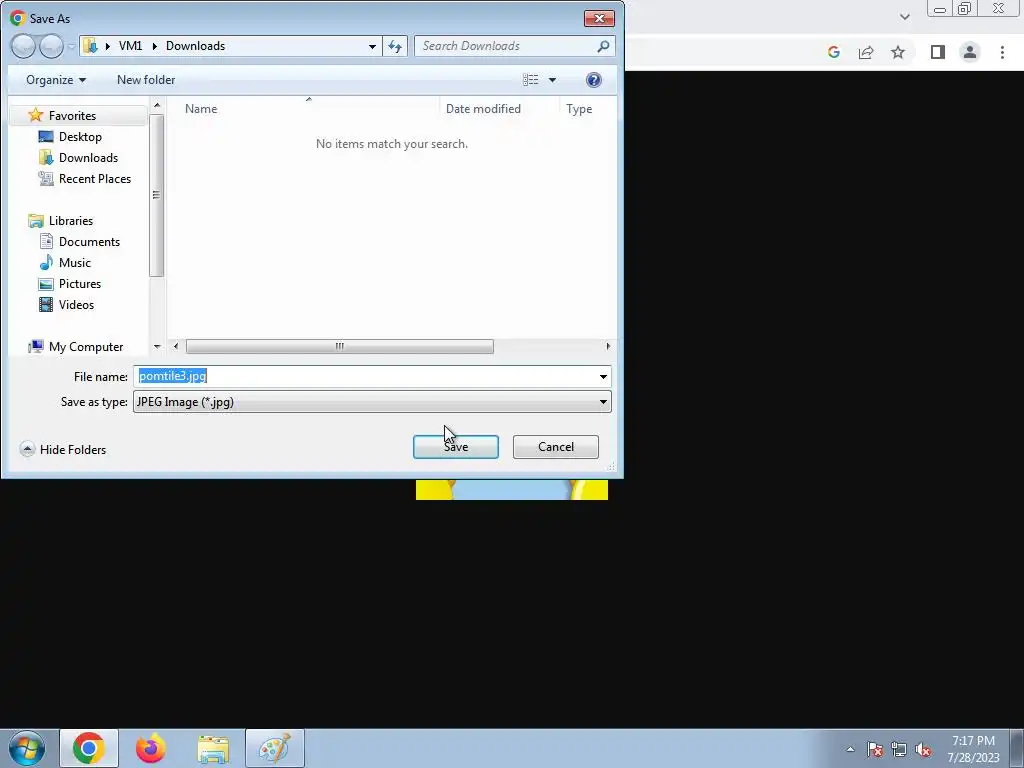
Task: Click the navigation pane scroll down arrow
Action: 157,347
